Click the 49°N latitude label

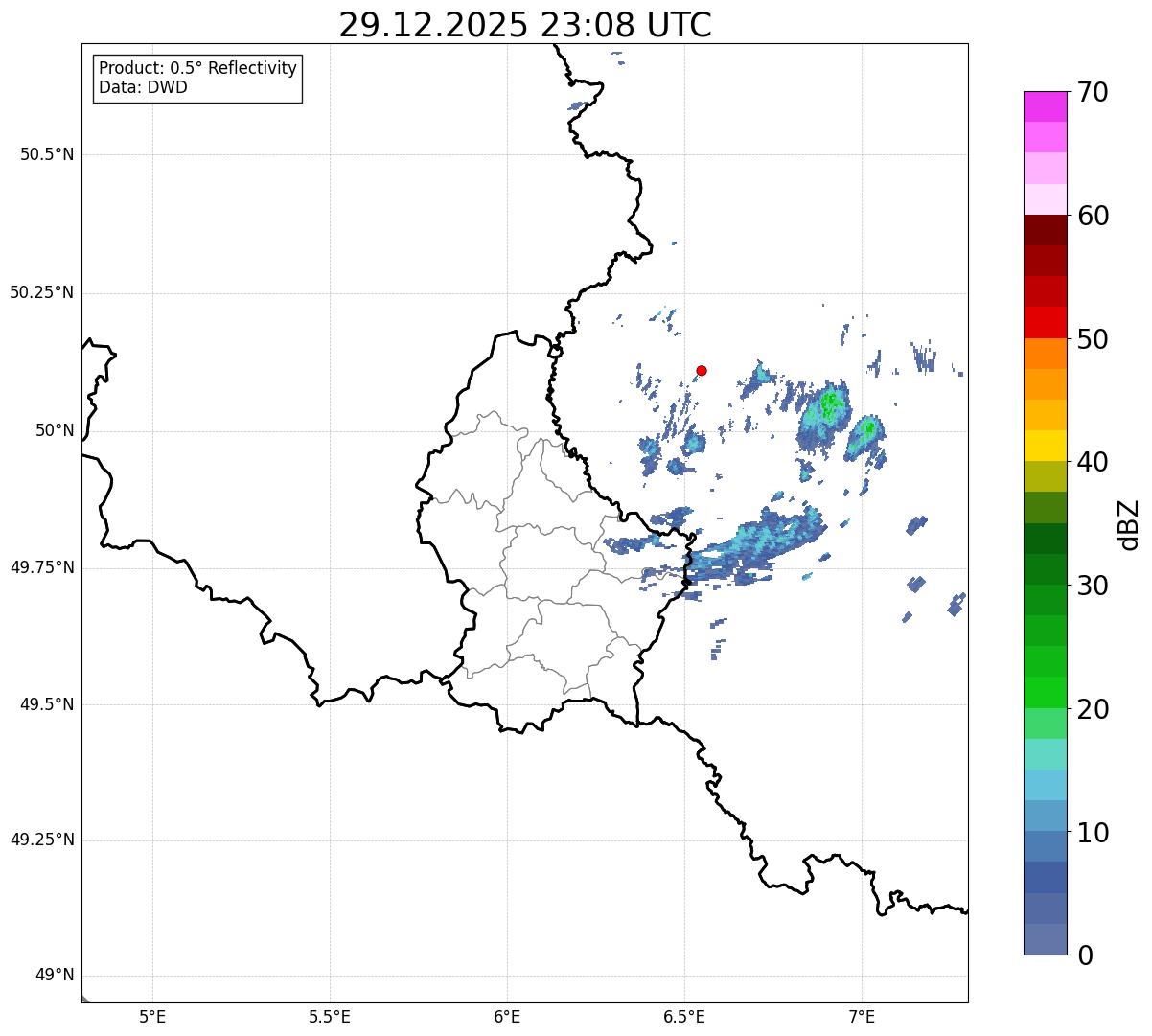click(55, 976)
